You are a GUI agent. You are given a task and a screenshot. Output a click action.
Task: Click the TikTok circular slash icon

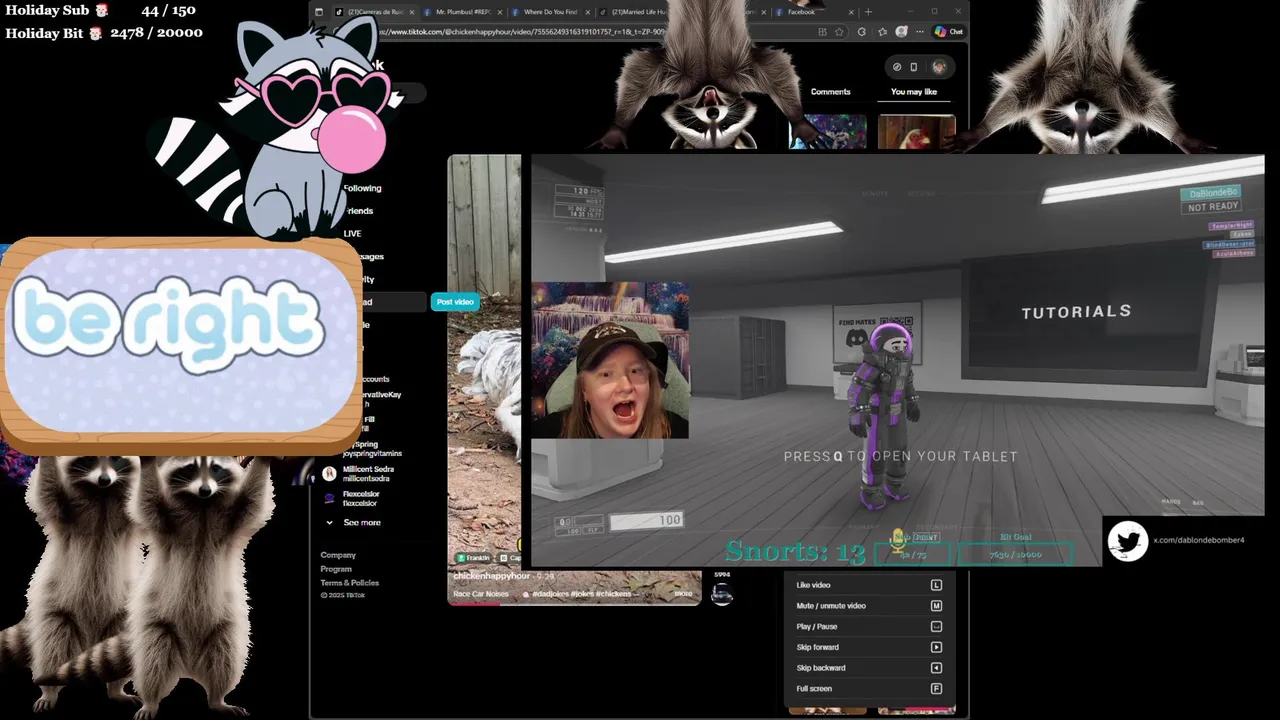(x=897, y=67)
